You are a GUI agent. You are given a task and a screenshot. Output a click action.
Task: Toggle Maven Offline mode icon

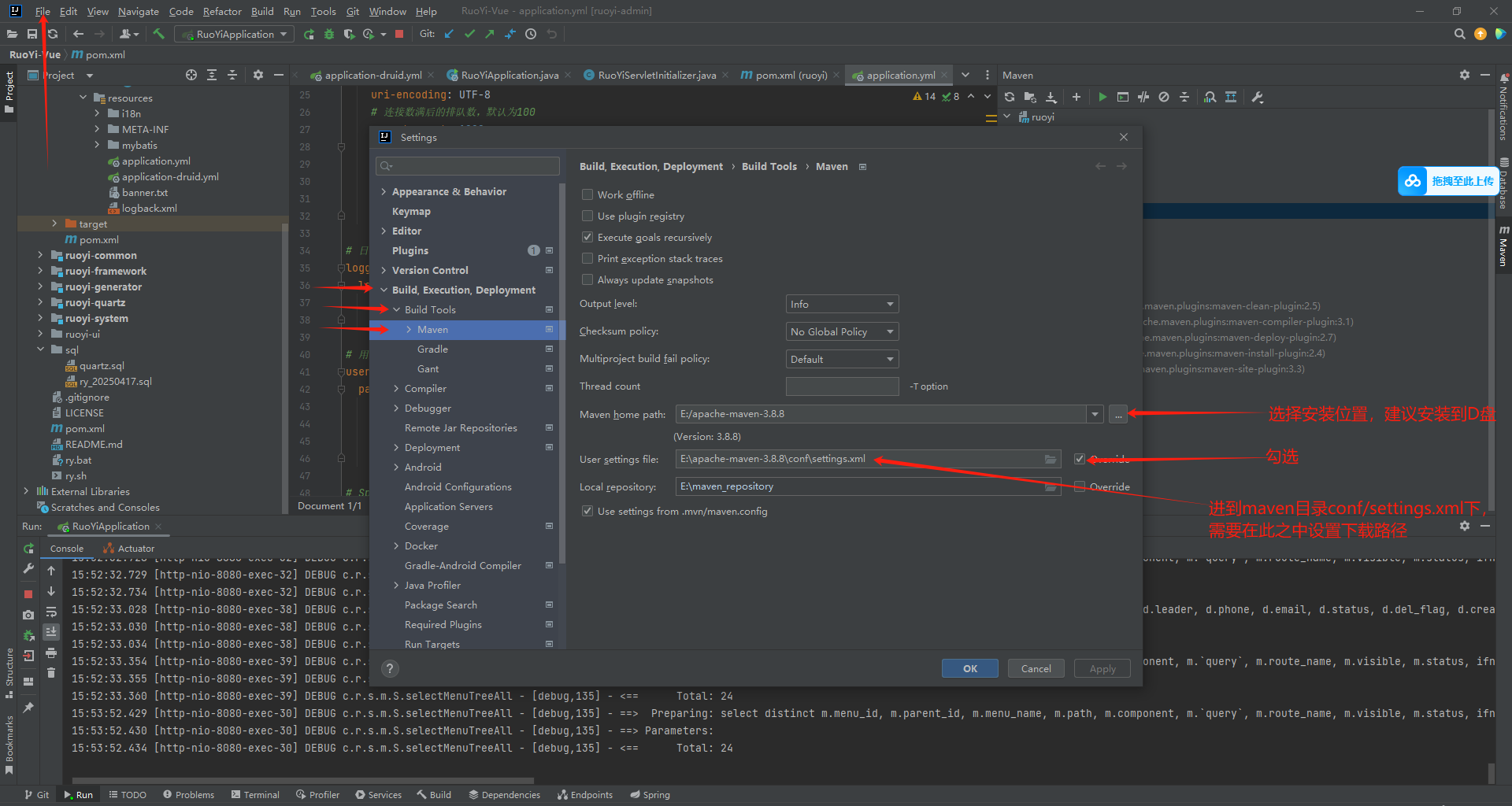(x=1143, y=97)
